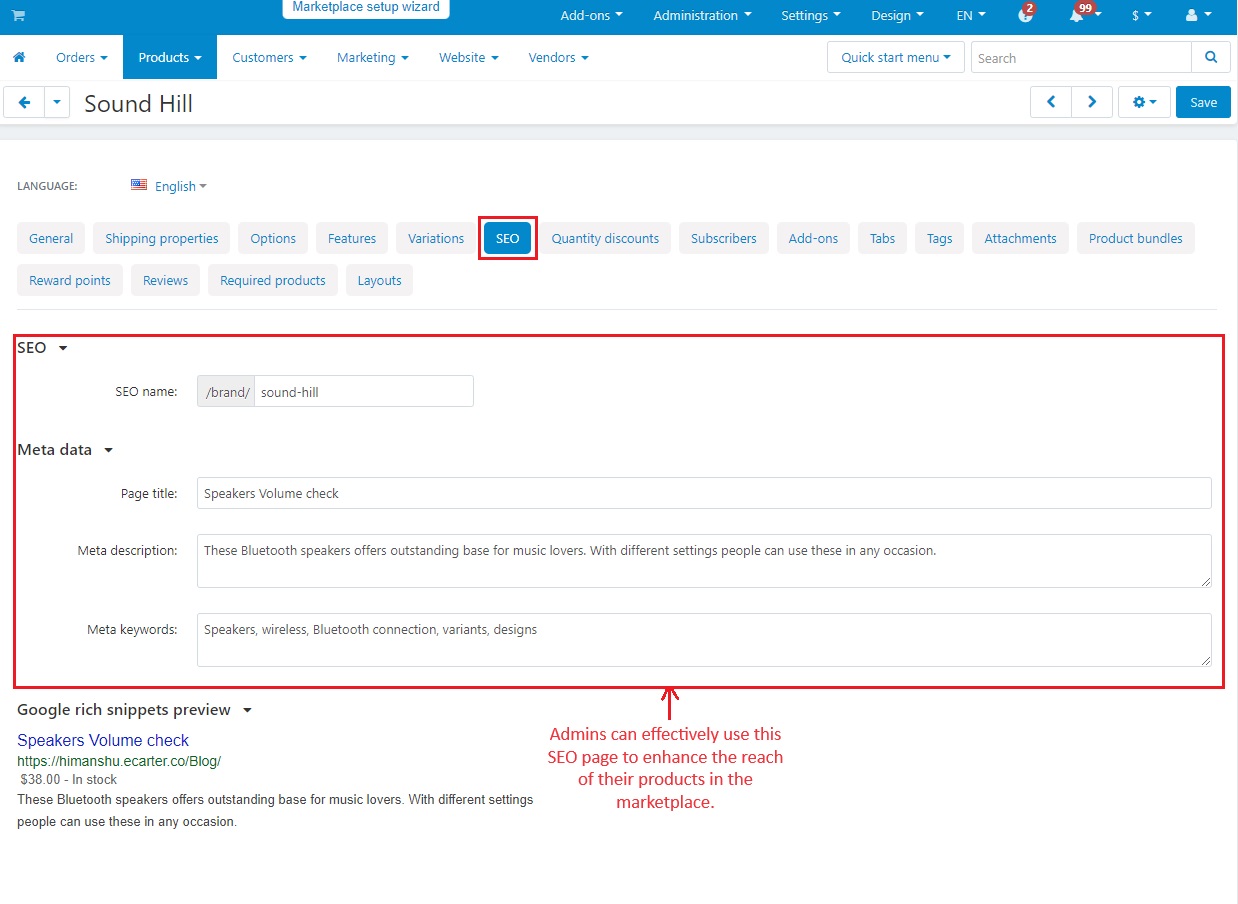Go back with the left arrow button
Image resolution: width=1238 pixels, height=904 pixels.
coord(24,102)
